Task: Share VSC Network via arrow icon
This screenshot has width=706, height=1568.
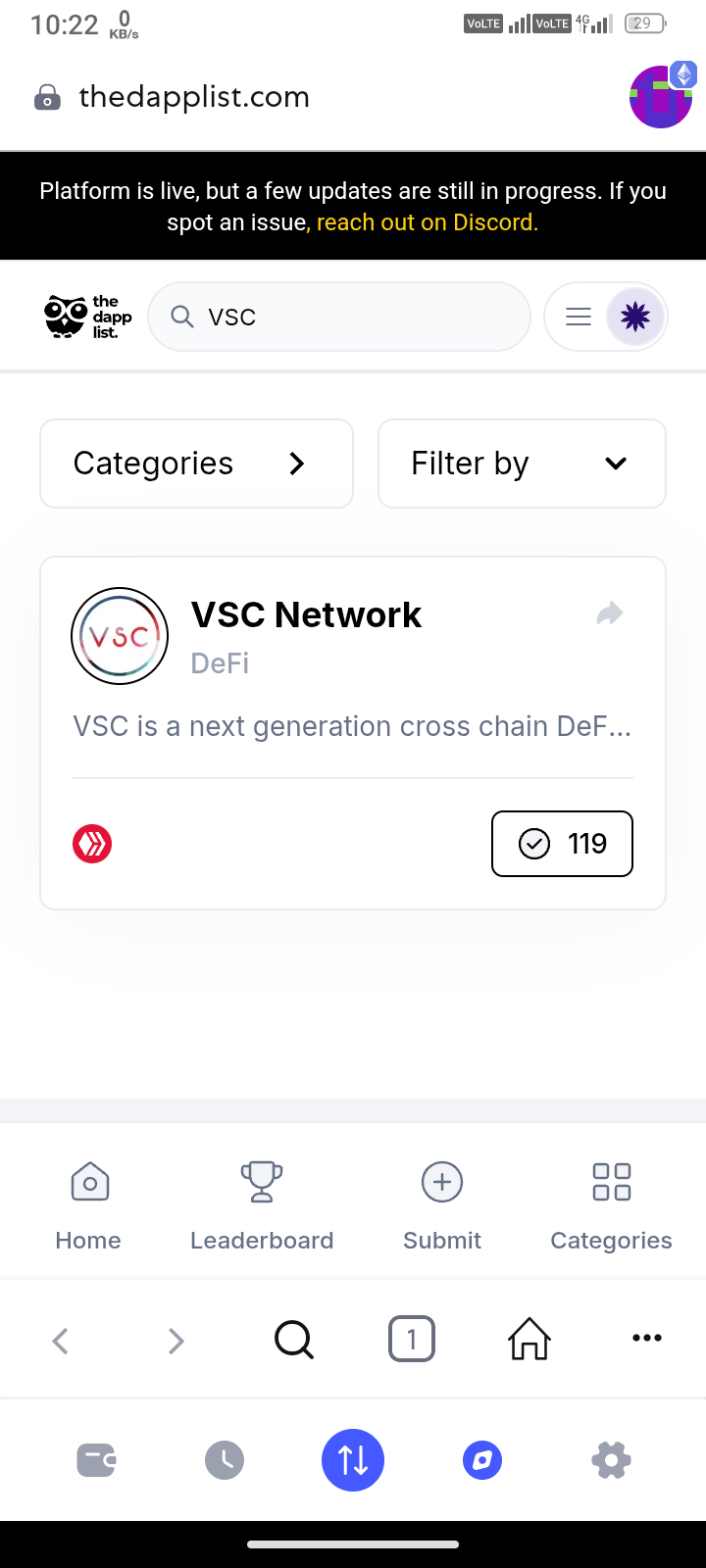Action: (x=610, y=613)
